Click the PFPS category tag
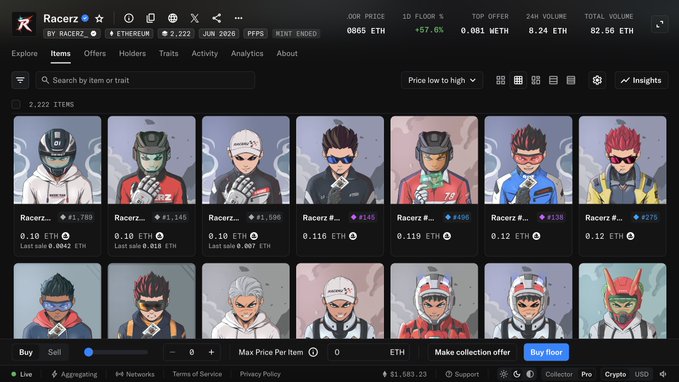Image resolution: width=679 pixels, height=382 pixels. click(255, 33)
